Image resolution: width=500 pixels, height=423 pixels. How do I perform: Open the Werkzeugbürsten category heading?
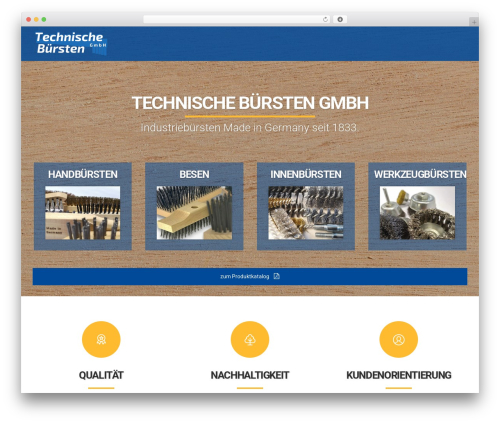click(x=420, y=174)
